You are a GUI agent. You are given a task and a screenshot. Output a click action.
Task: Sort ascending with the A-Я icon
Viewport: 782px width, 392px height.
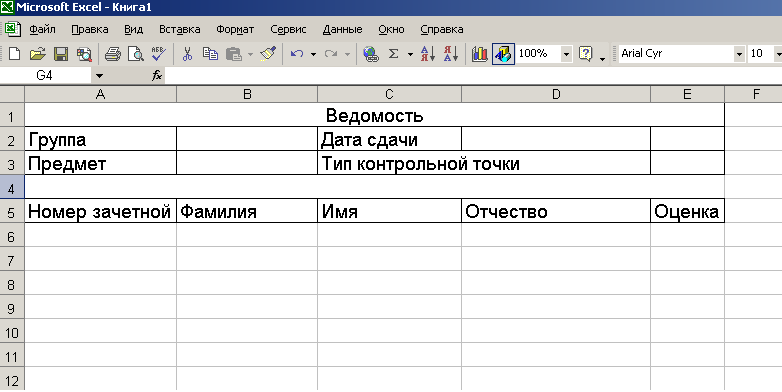point(428,53)
